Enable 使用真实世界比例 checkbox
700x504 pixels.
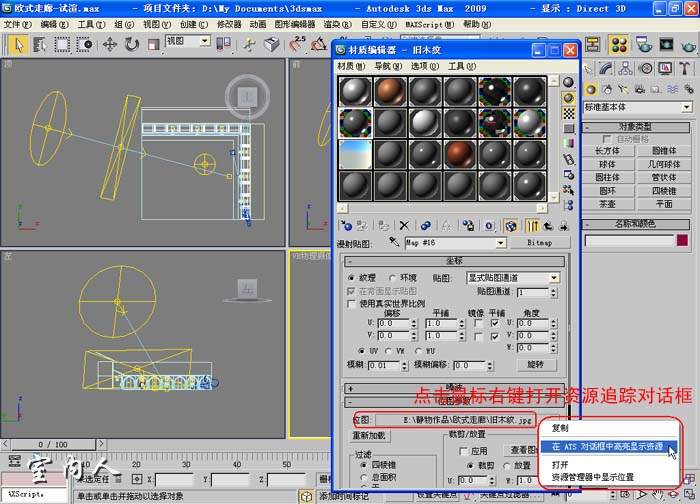pyautogui.click(x=352, y=304)
